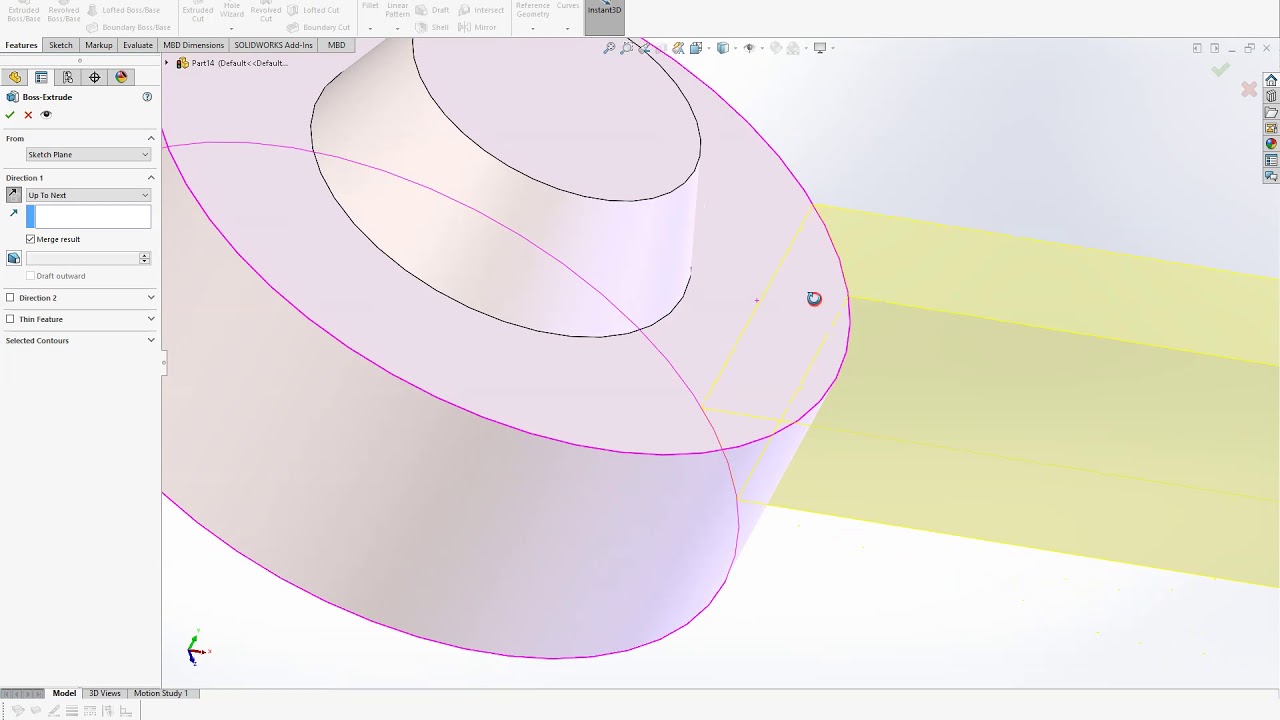This screenshot has height=720, width=1280.
Task: Expand the Selected Contours section
Action: click(x=151, y=341)
